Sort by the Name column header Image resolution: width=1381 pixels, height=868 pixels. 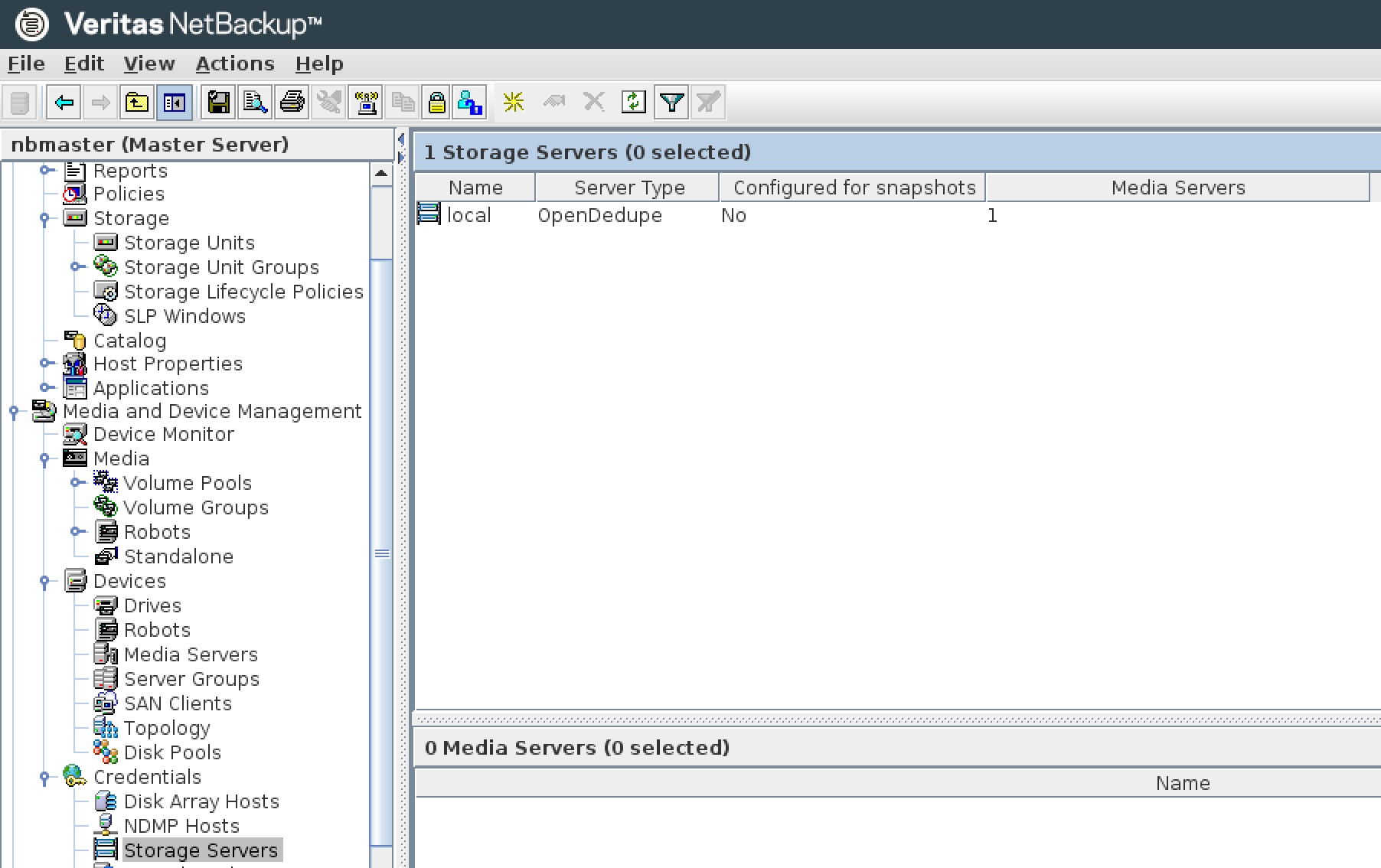[475, 188]
